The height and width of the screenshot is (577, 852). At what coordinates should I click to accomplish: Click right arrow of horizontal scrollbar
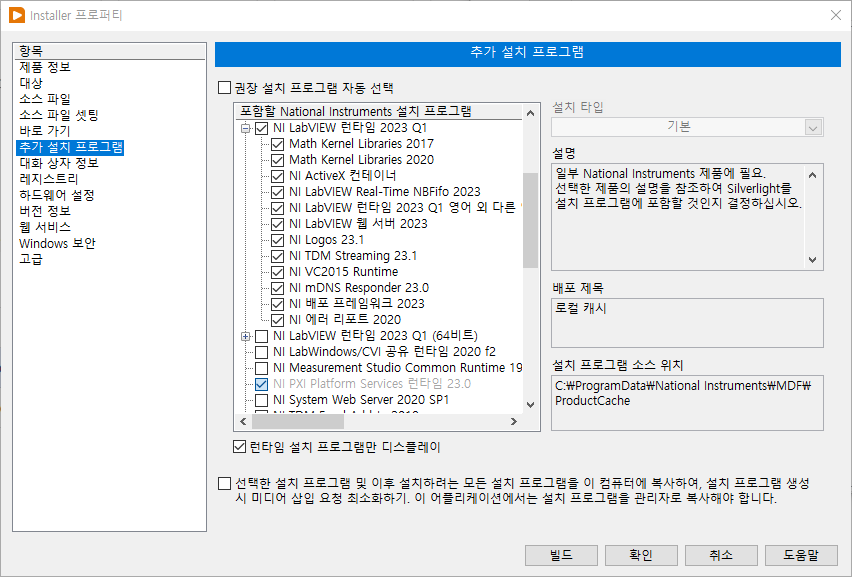click(513, 422)
